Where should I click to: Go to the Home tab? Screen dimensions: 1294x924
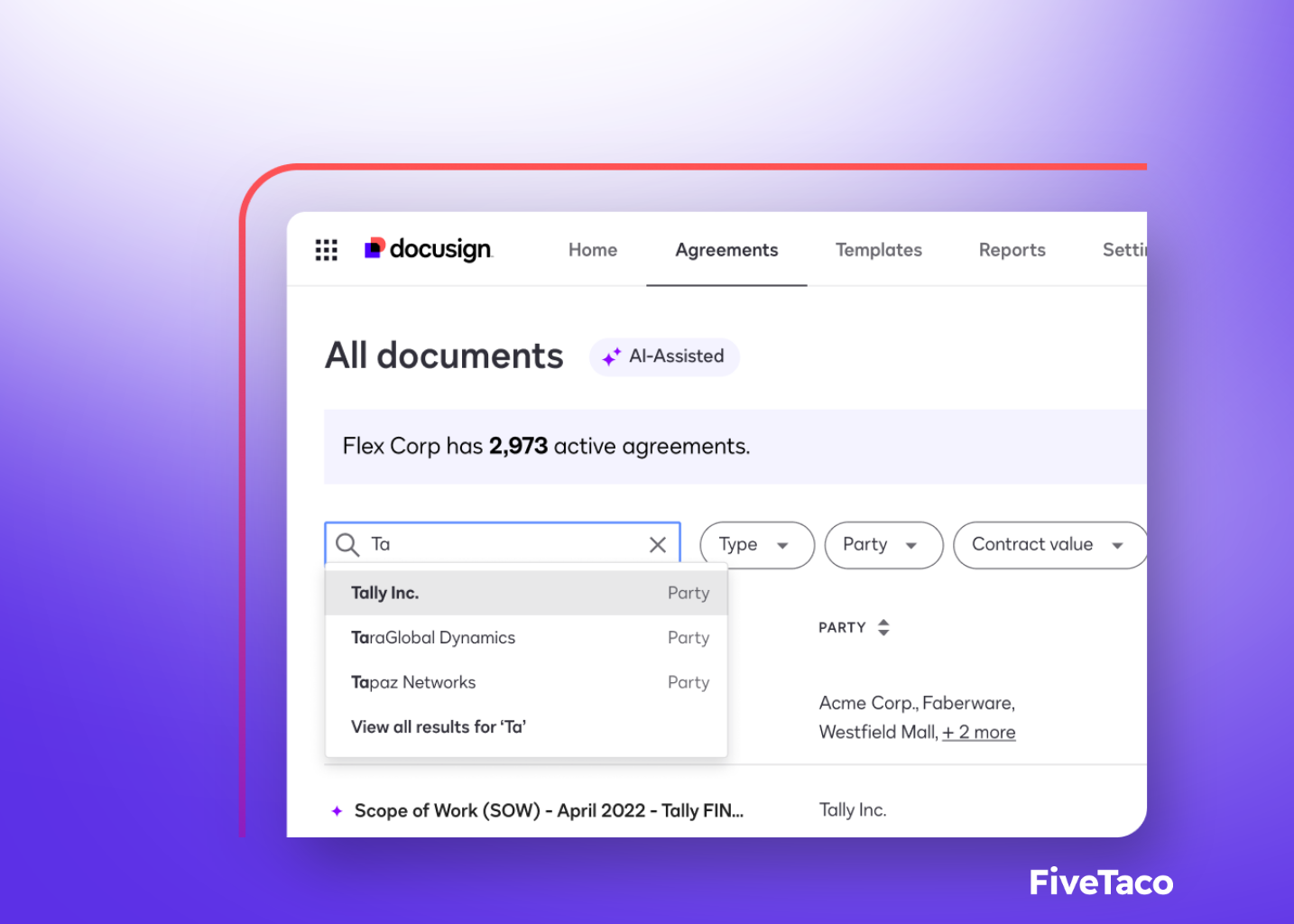click(x=593, y=250)
